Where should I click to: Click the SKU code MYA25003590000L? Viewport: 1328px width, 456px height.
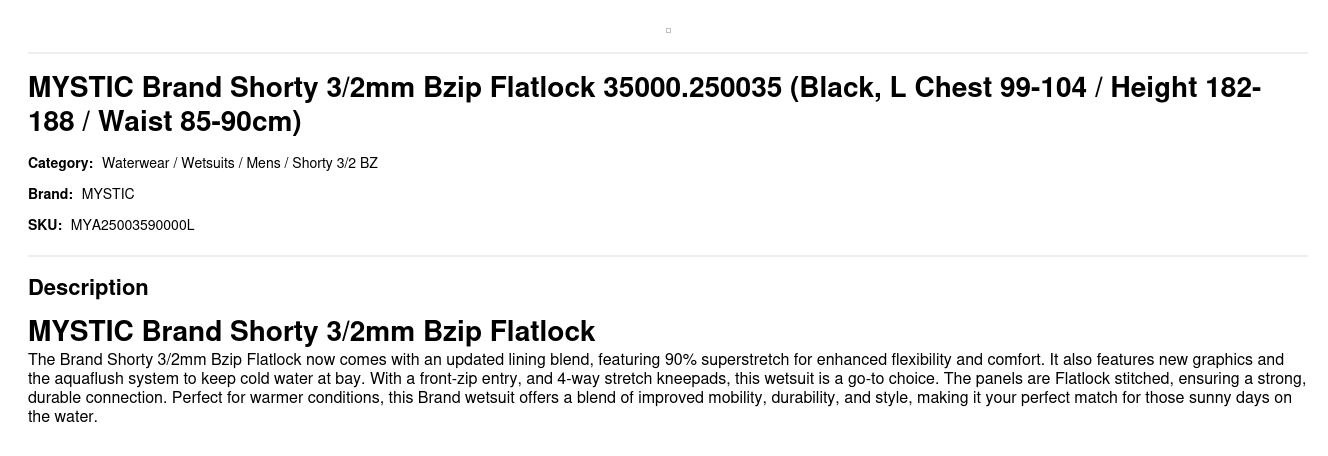132,225
